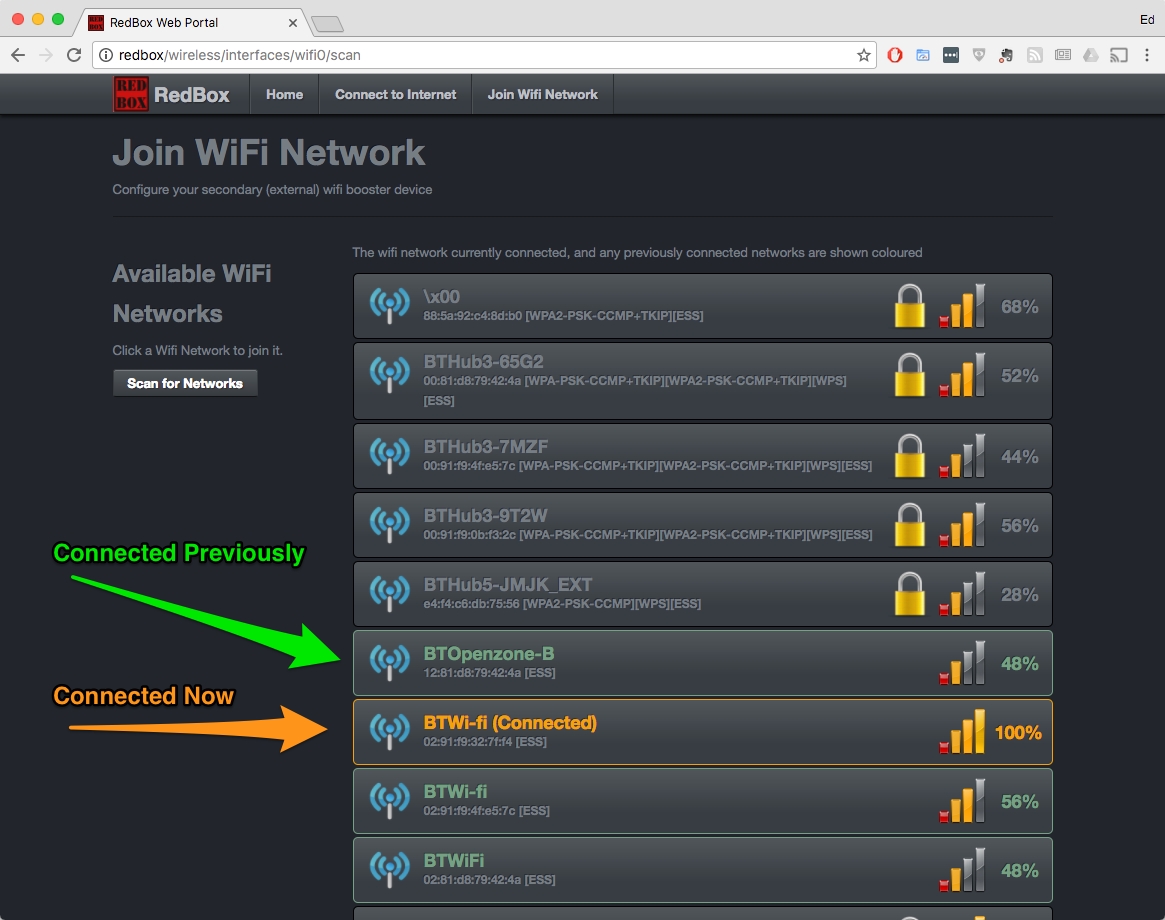This screenshot has width=1165, height=920.
Task: Click padlock icon on BTHub3-7MZF row
Action: (x=909, y=456)
